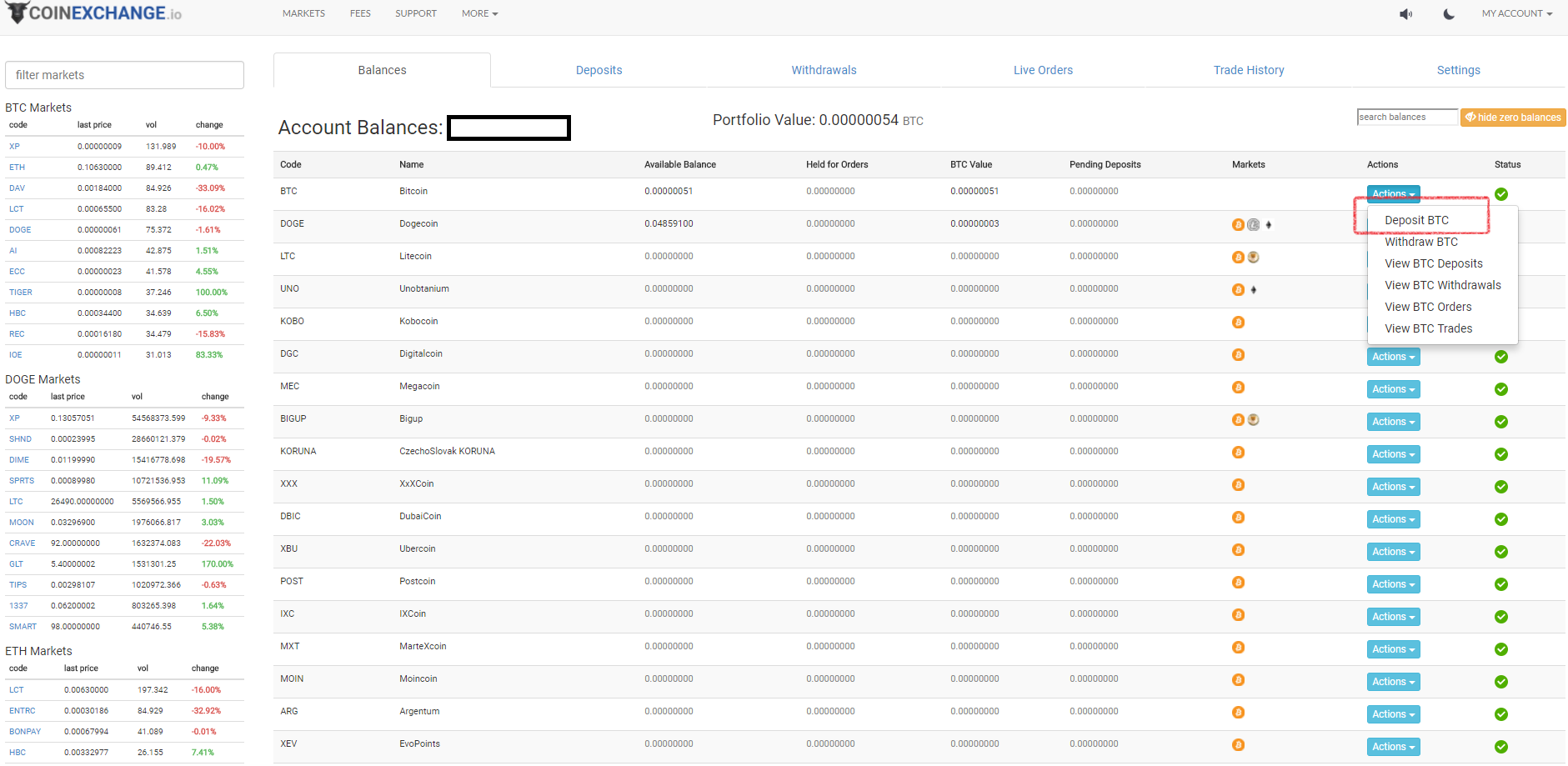Click Dogecoin market icon in BIGUP row
The image size is (1568, 766).
click(1253, 420)
